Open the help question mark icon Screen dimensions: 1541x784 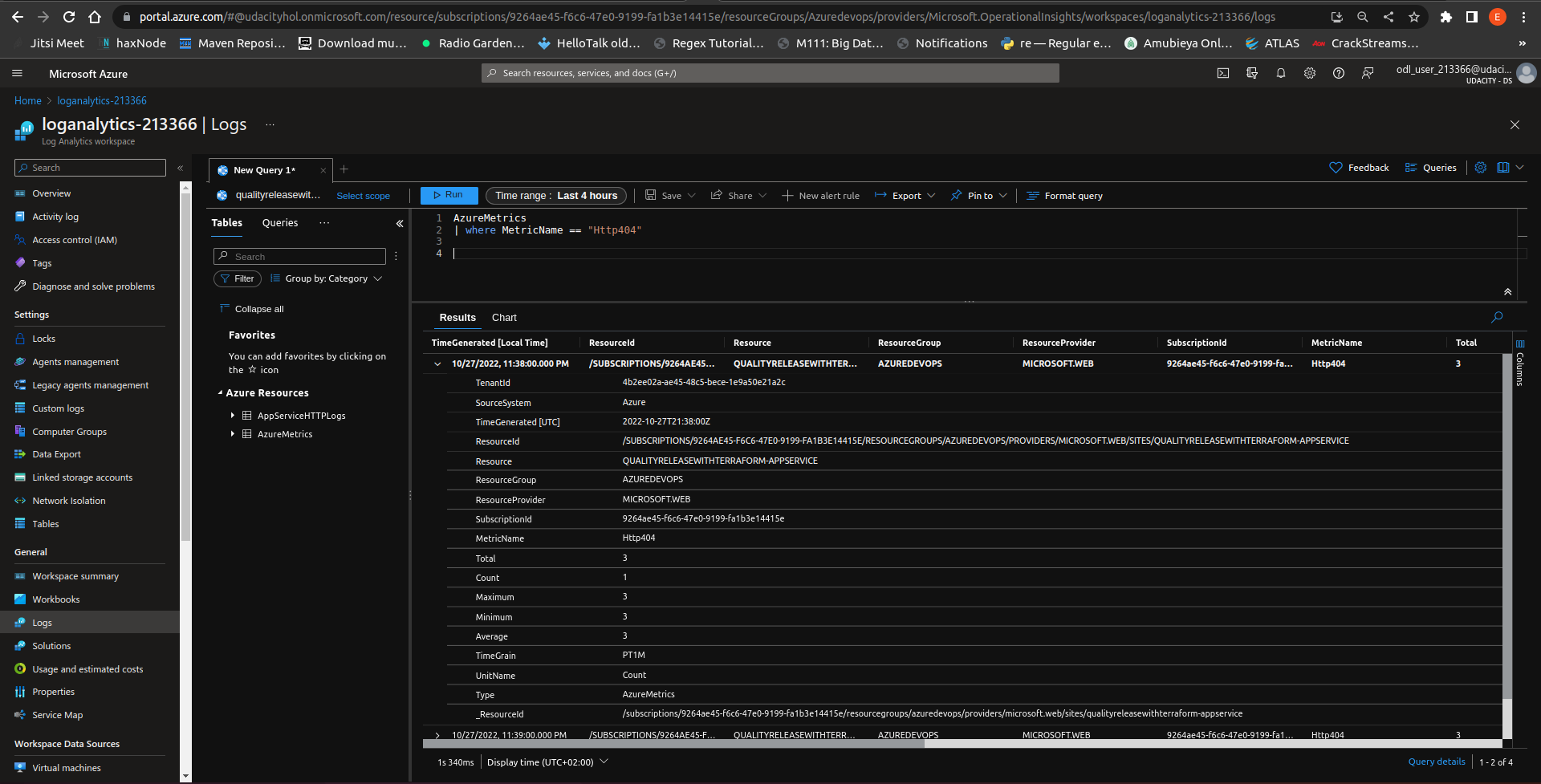click(1339, 73)
